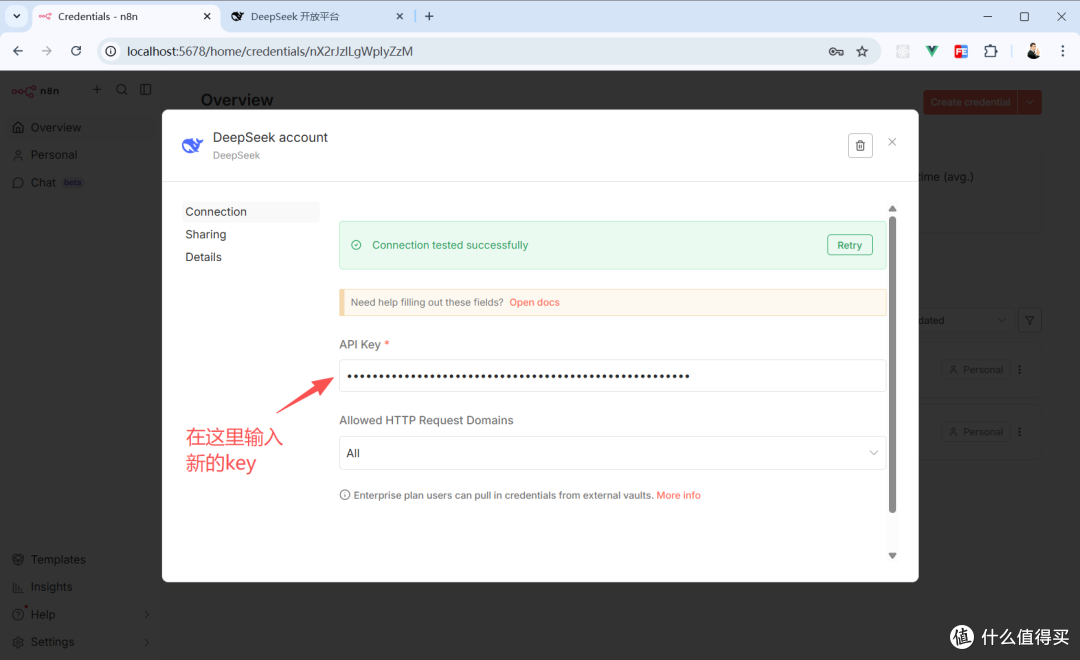Click the plus icon in n8n sidebar
This screenshot has height=660, width=1080.
(97, 90)
